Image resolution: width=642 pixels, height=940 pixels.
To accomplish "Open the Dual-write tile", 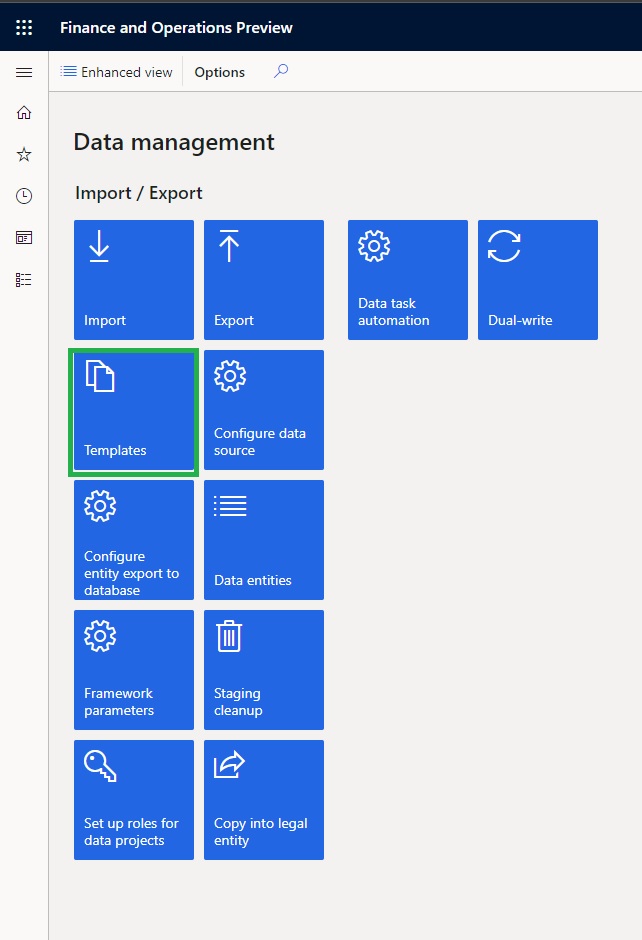I will tap(538, 280).
